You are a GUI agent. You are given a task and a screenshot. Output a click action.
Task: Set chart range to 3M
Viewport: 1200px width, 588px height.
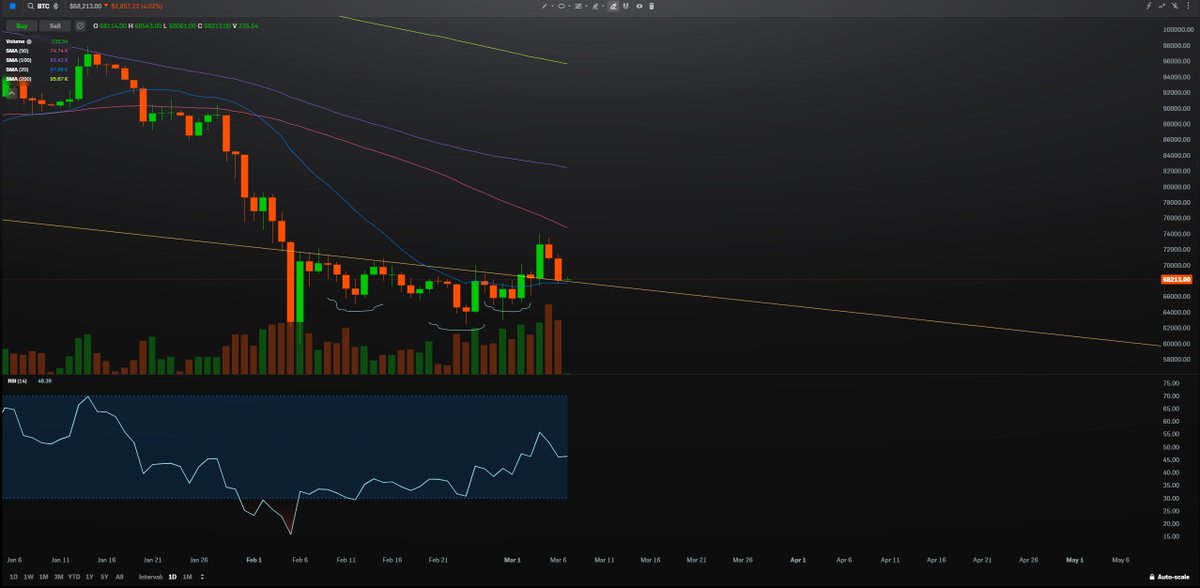tap(59, 577)
